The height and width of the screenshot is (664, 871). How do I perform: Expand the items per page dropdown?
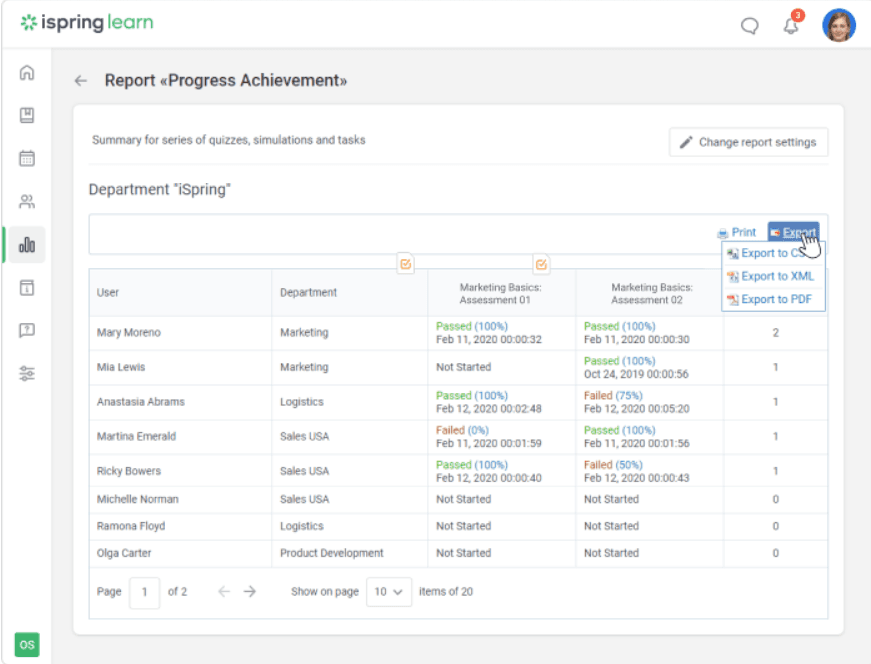coord(389,592)
